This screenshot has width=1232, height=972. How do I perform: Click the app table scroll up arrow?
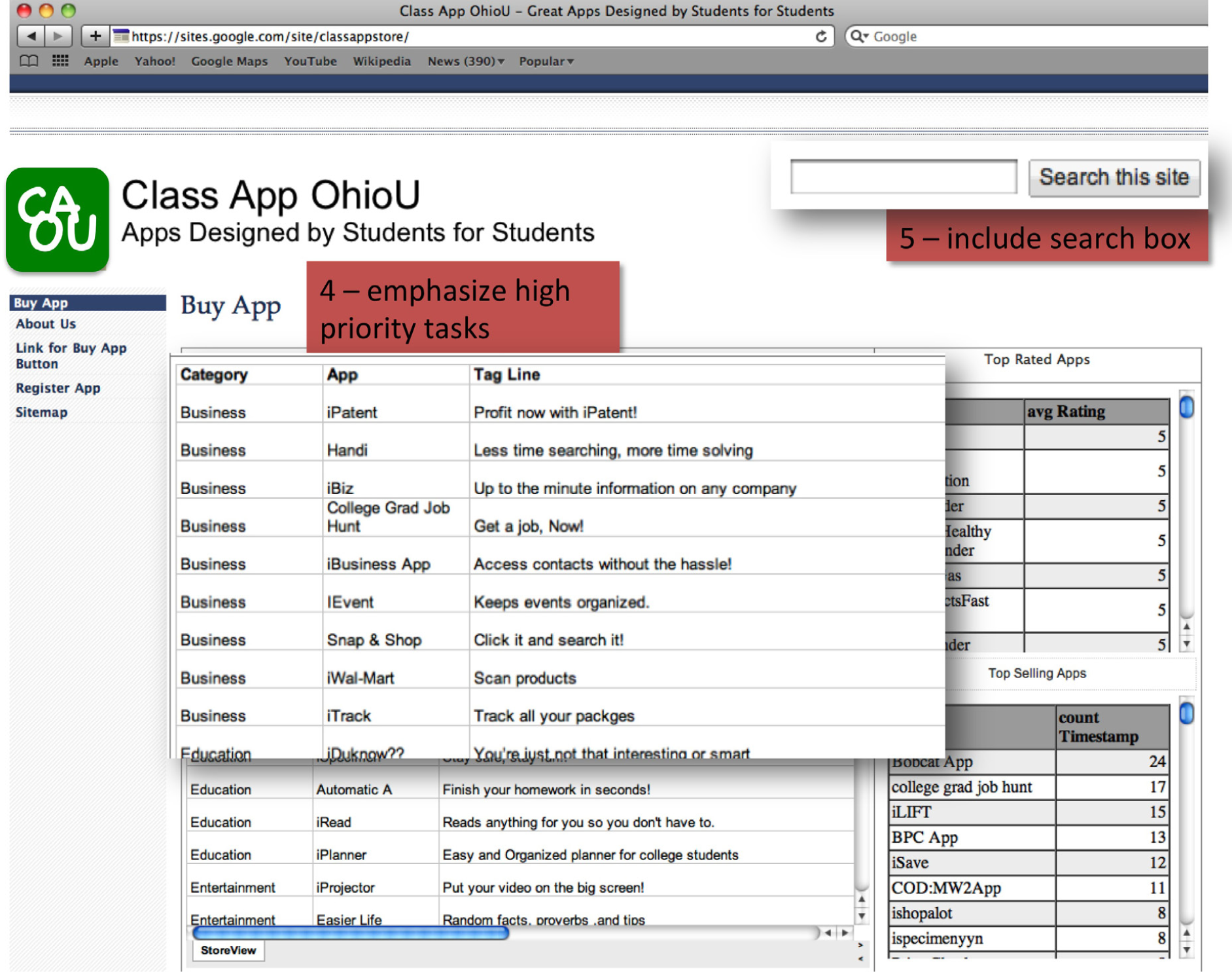(x=861, y=899)
